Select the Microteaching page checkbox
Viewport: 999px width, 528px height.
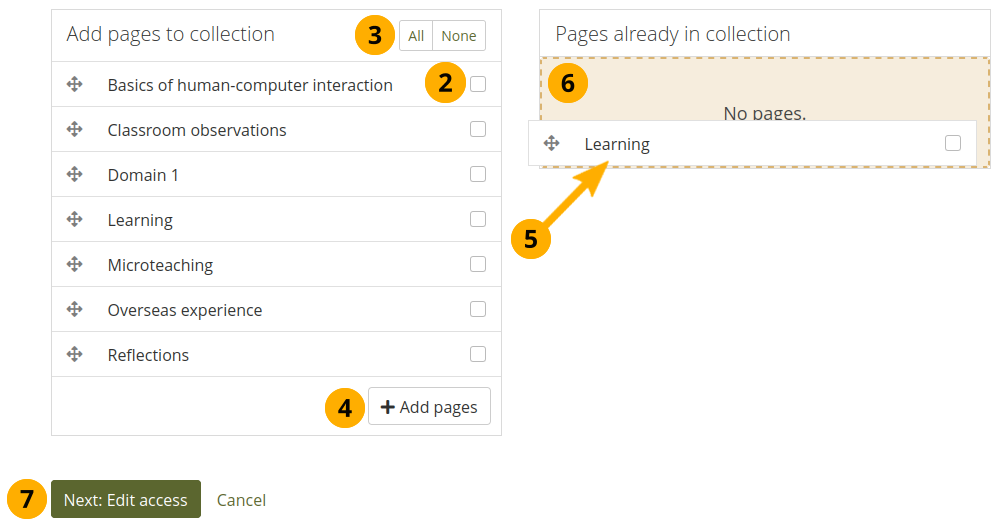[x=478, y=265]
